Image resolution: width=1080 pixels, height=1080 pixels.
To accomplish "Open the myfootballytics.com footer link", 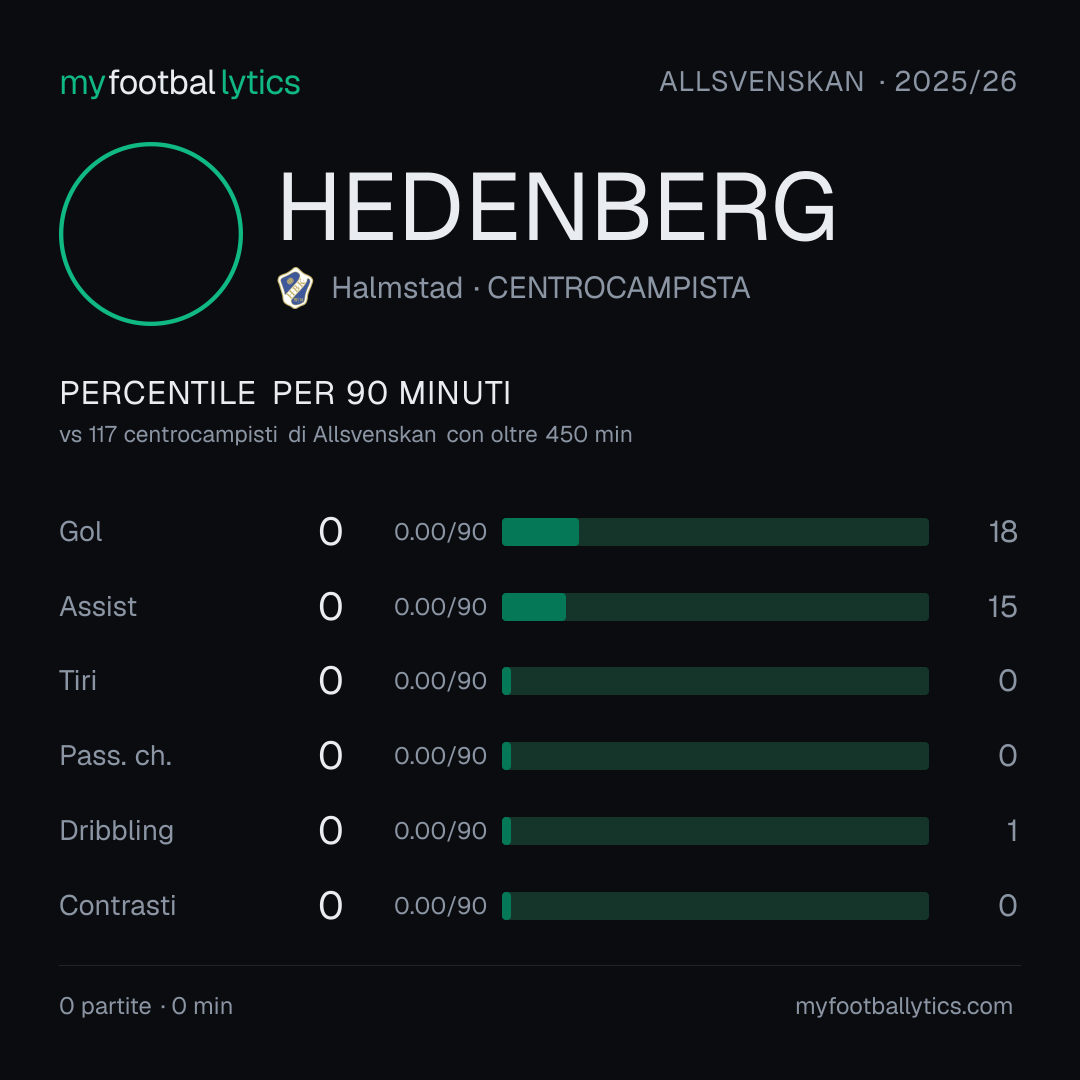I will click(904, 1006).
